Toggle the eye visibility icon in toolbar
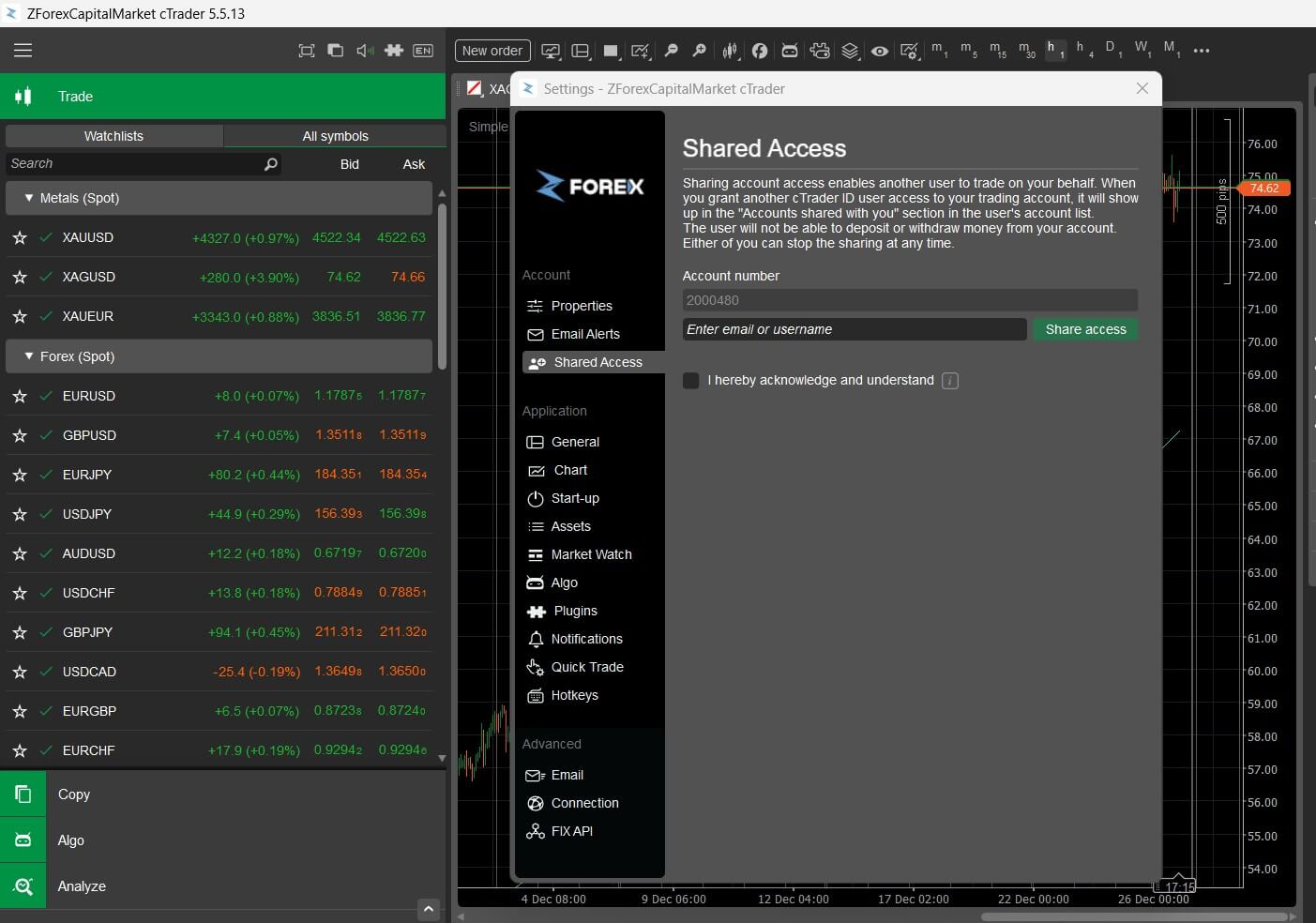 [879, 51]
